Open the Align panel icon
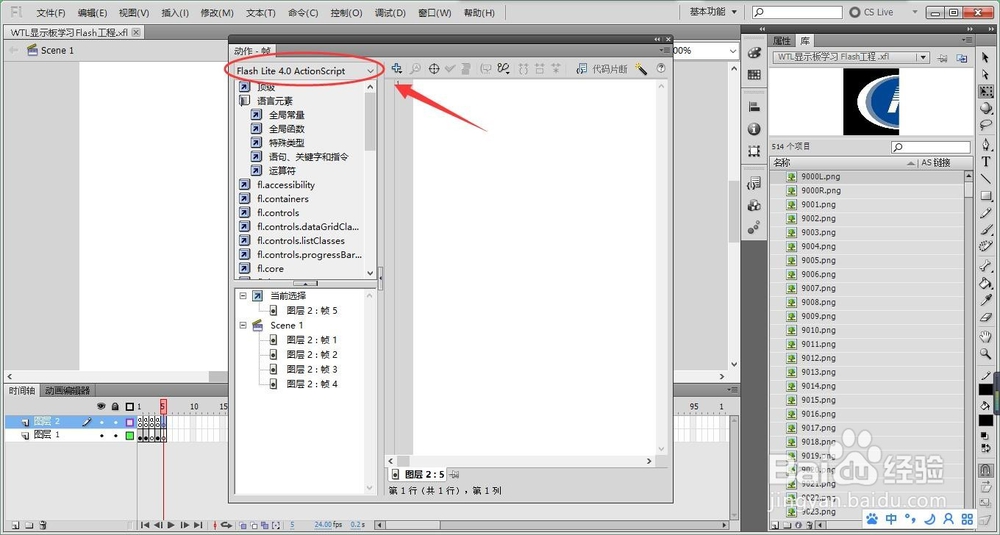The width and height of the screenshot is (1000, 535). (754, 106)
